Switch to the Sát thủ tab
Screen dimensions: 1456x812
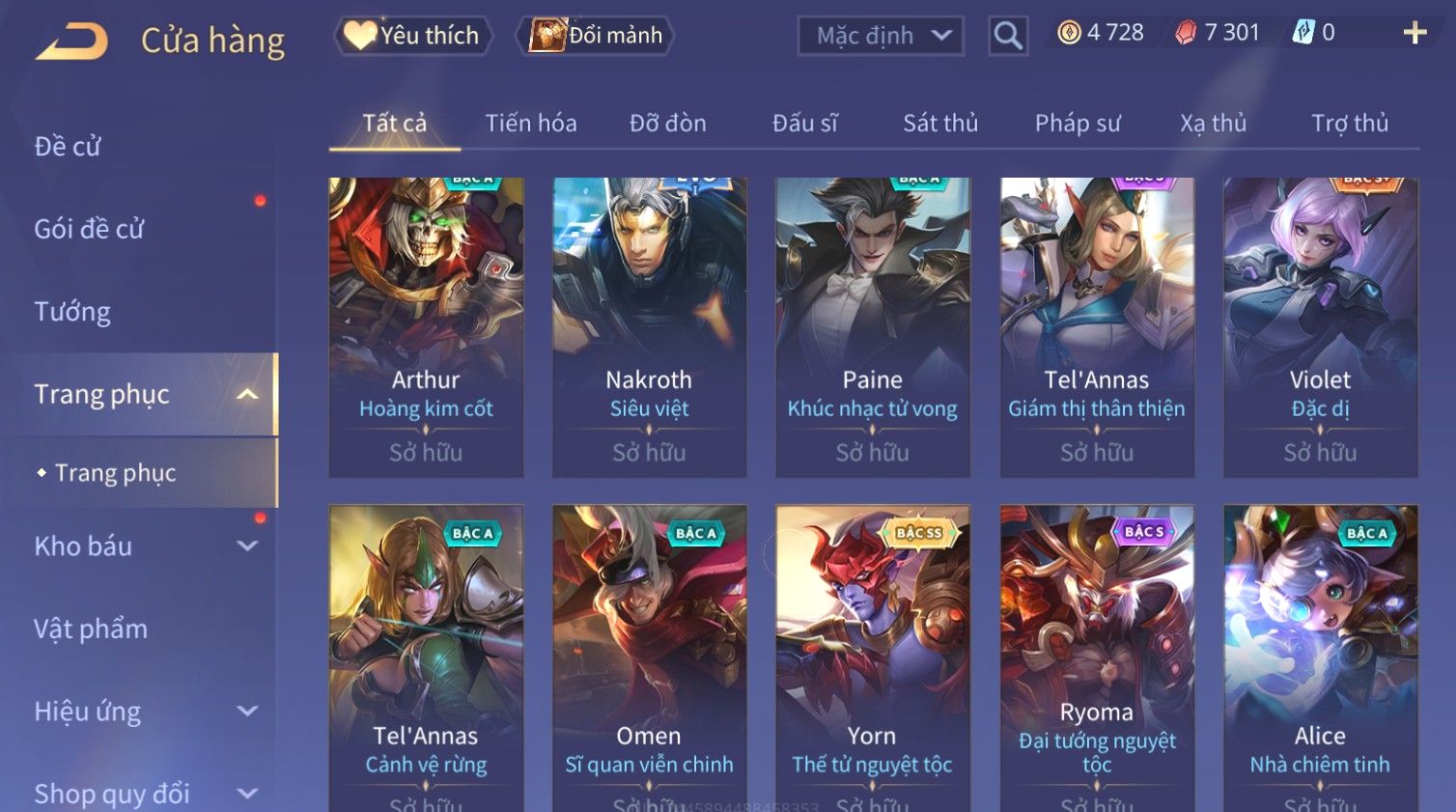tap(940, 124)
